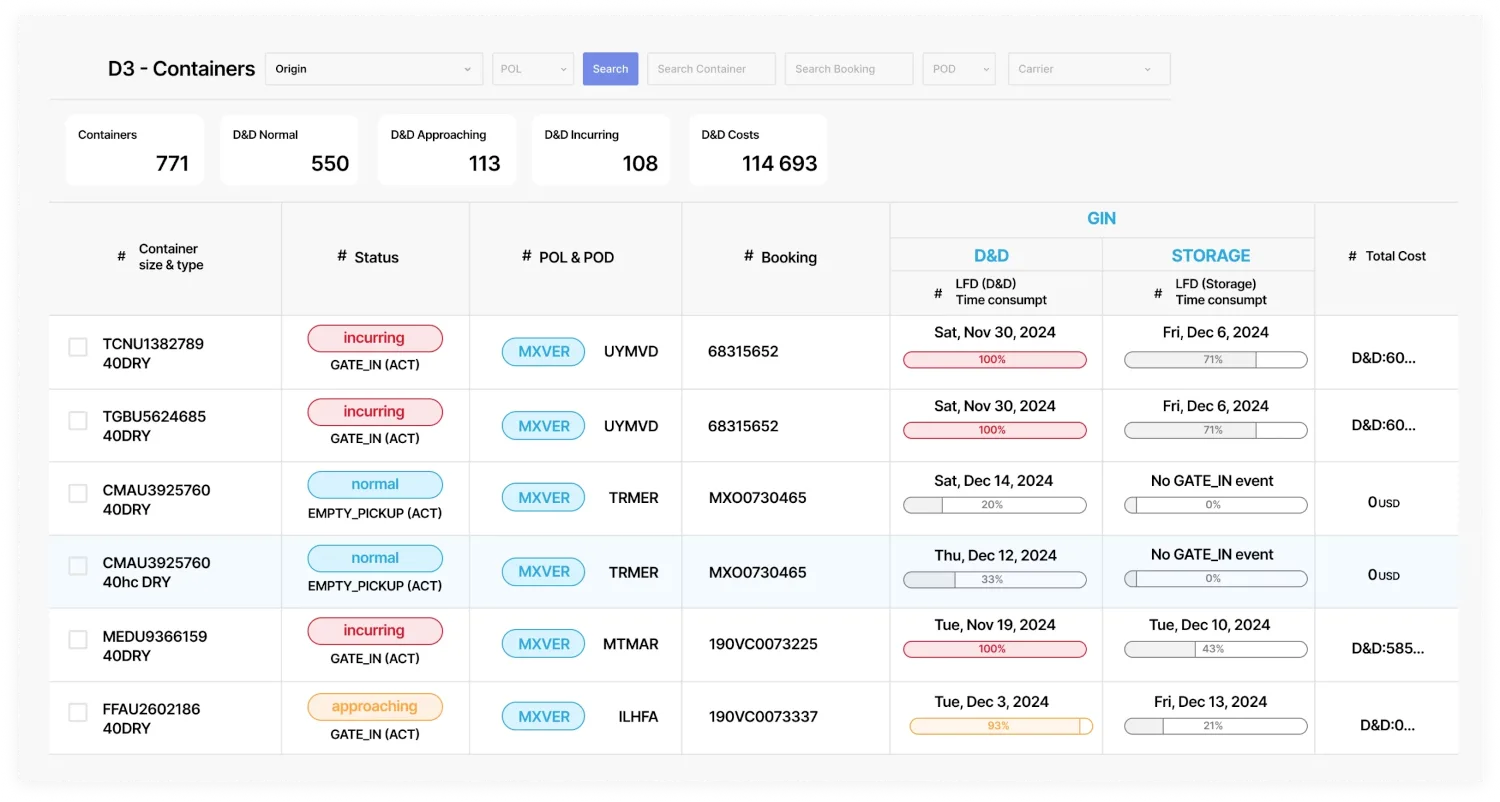
Task: Focus the Search Container field
Action: pos(711,69)
